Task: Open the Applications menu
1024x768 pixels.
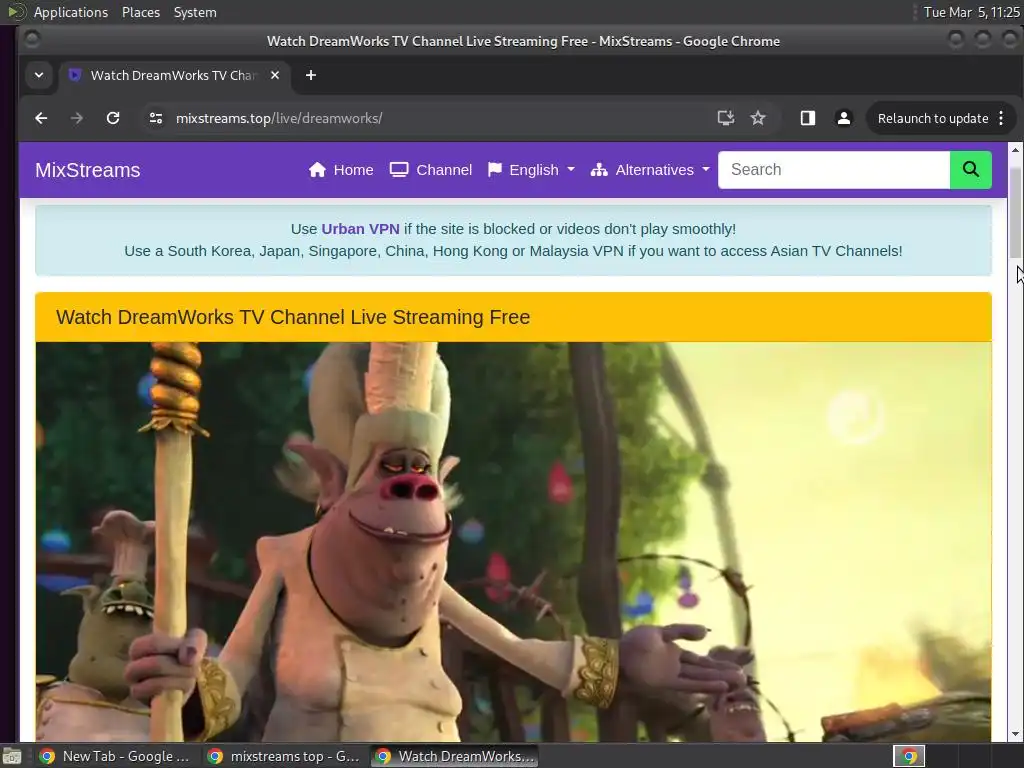Action: (71, 12)
